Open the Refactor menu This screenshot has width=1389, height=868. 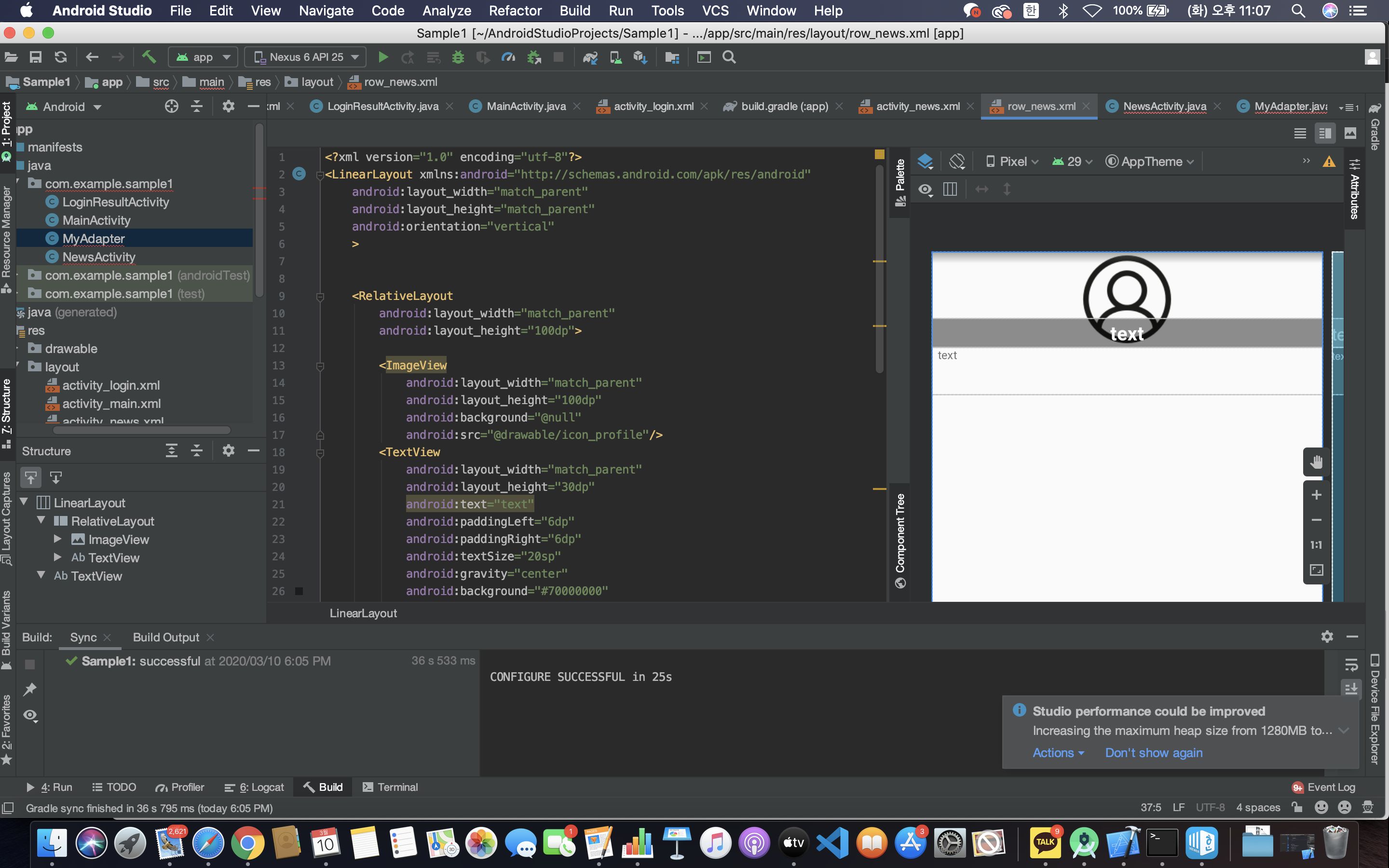pyautogui.click(x=515, y=11)
